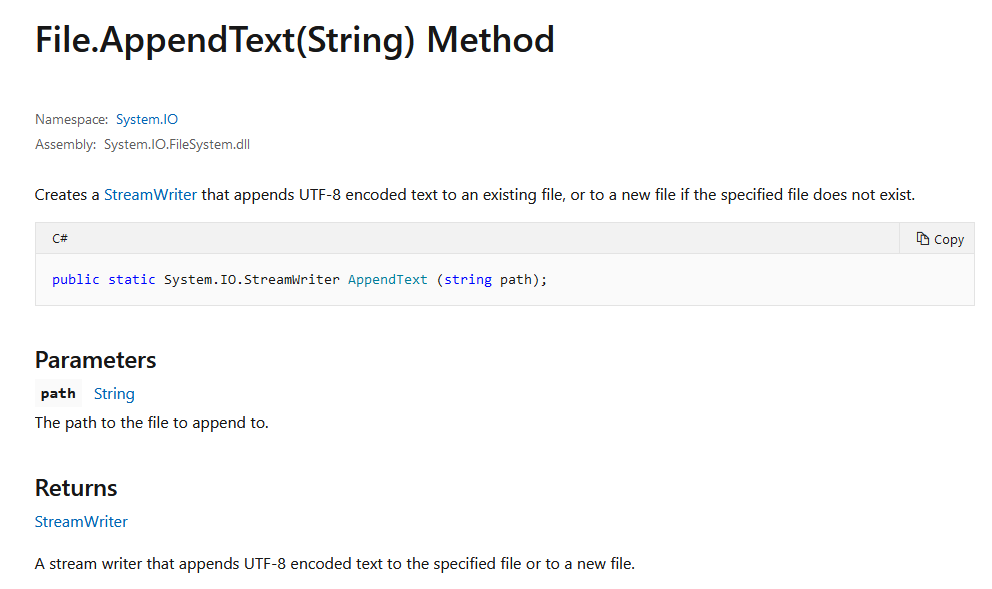Image resolution: width=992 pixels, height=589 pixels.
Task: Click the Copy icon in code header
Action: tap(922, 239)
